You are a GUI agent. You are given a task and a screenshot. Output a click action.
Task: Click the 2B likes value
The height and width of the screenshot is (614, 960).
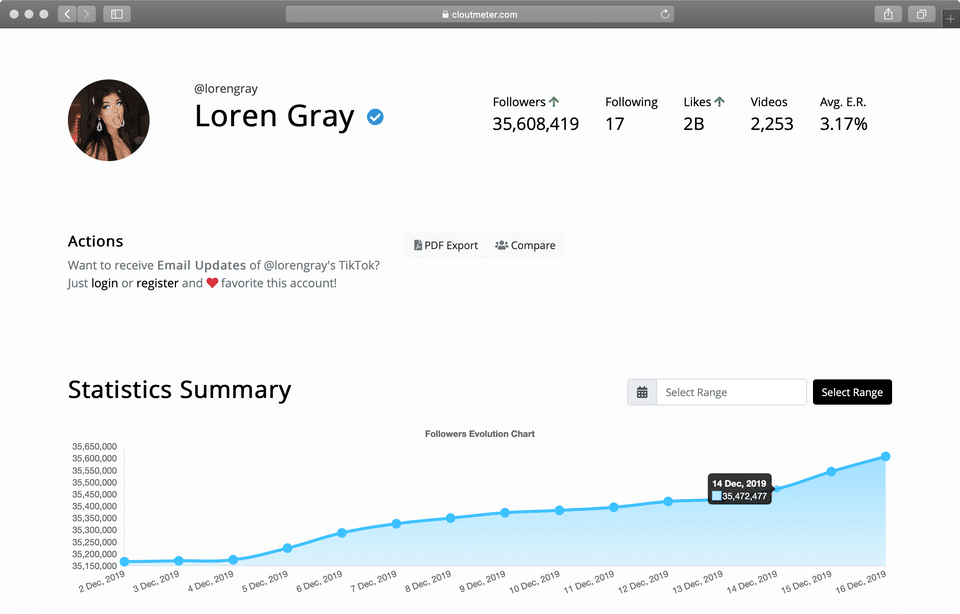(x=694, y=124)
